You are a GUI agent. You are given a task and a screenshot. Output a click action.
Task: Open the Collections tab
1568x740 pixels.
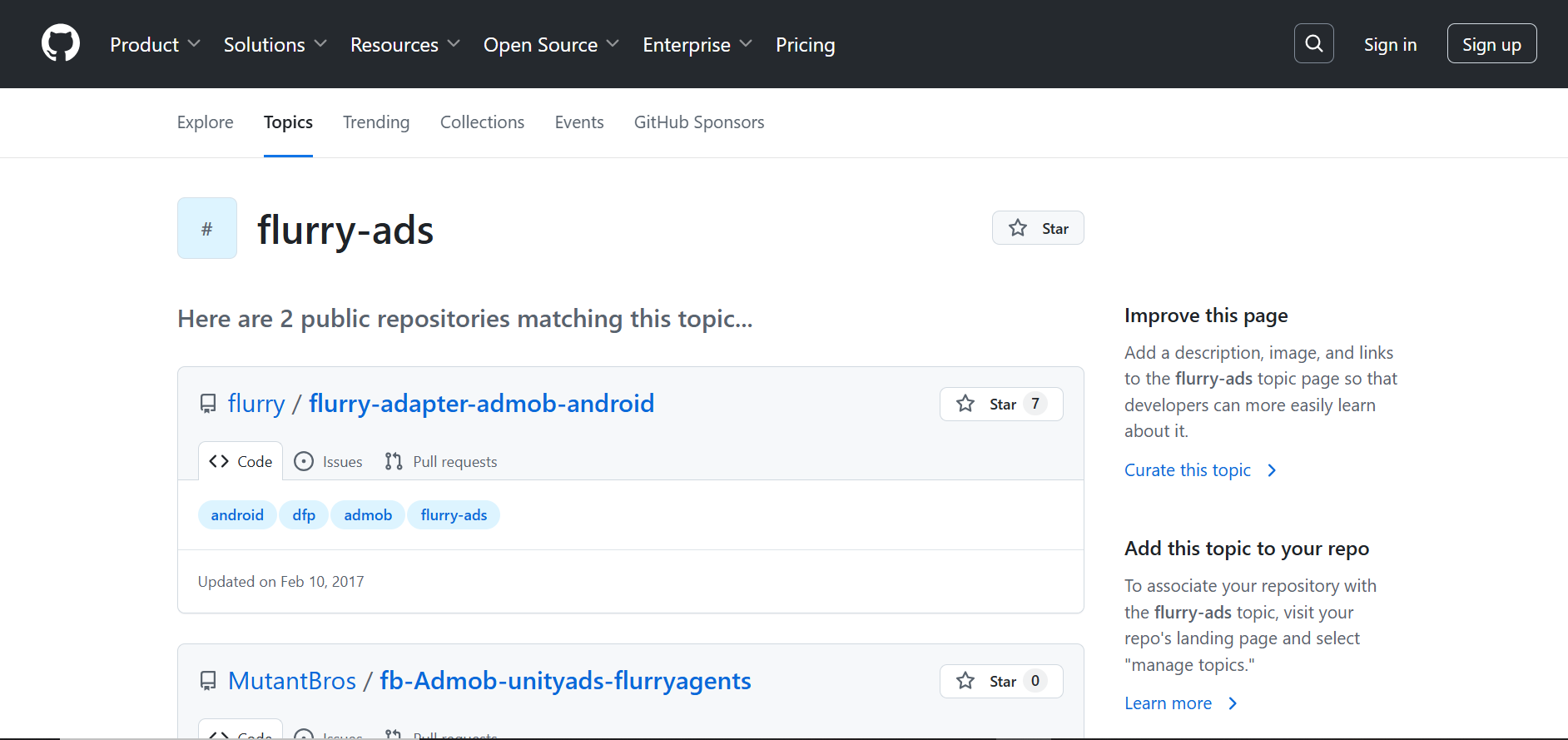tap(482, 122)
